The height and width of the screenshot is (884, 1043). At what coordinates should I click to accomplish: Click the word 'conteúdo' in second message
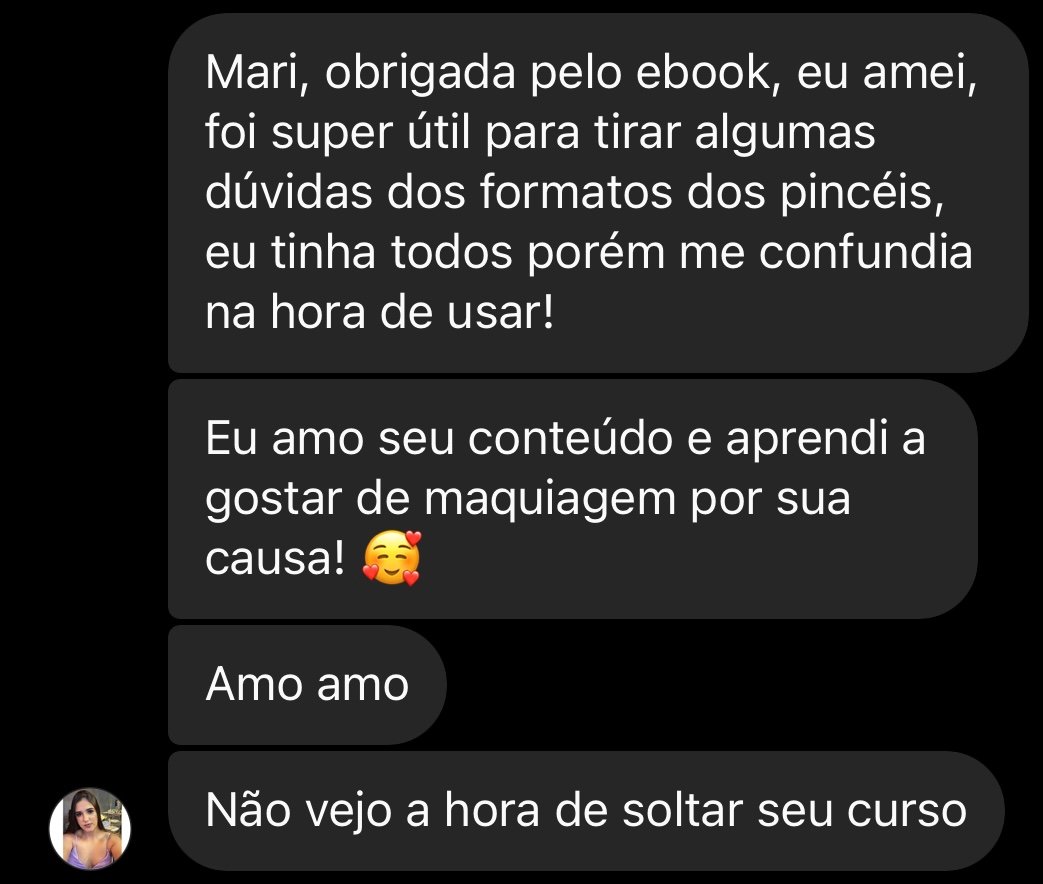tap(570, 439)
